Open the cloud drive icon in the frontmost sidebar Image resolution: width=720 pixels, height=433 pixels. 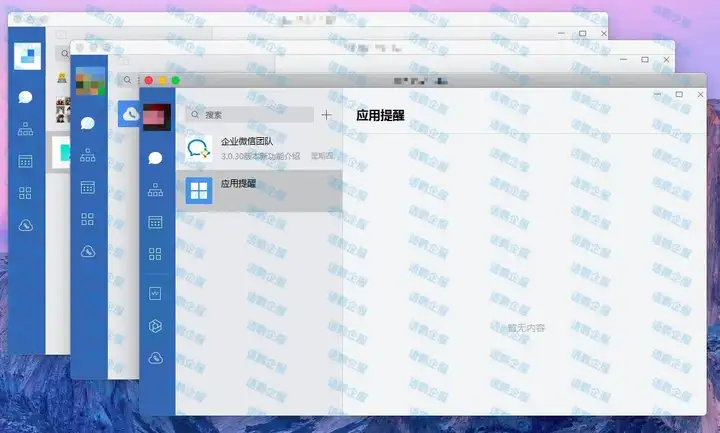155,358
